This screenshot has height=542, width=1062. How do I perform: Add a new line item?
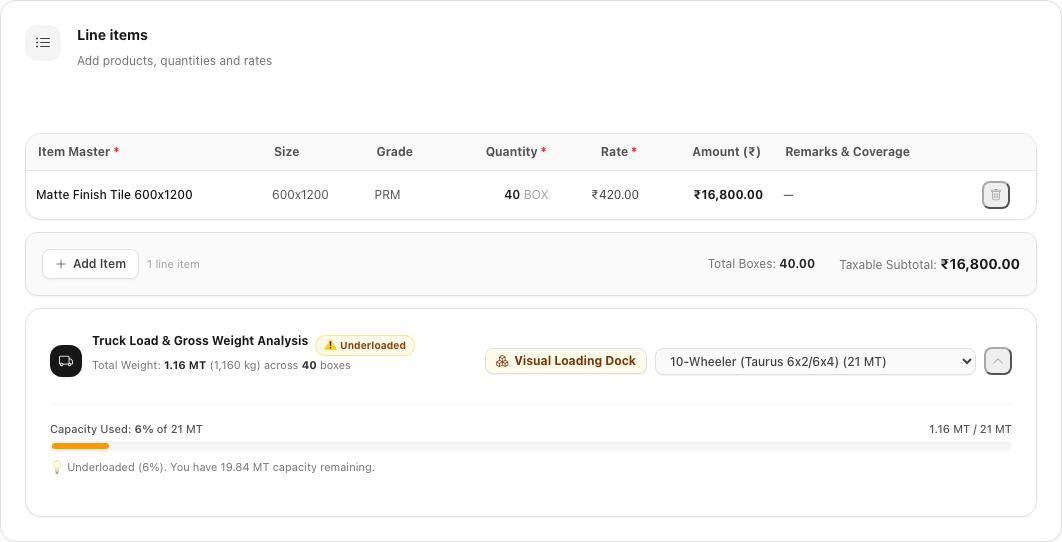[91, 264]
